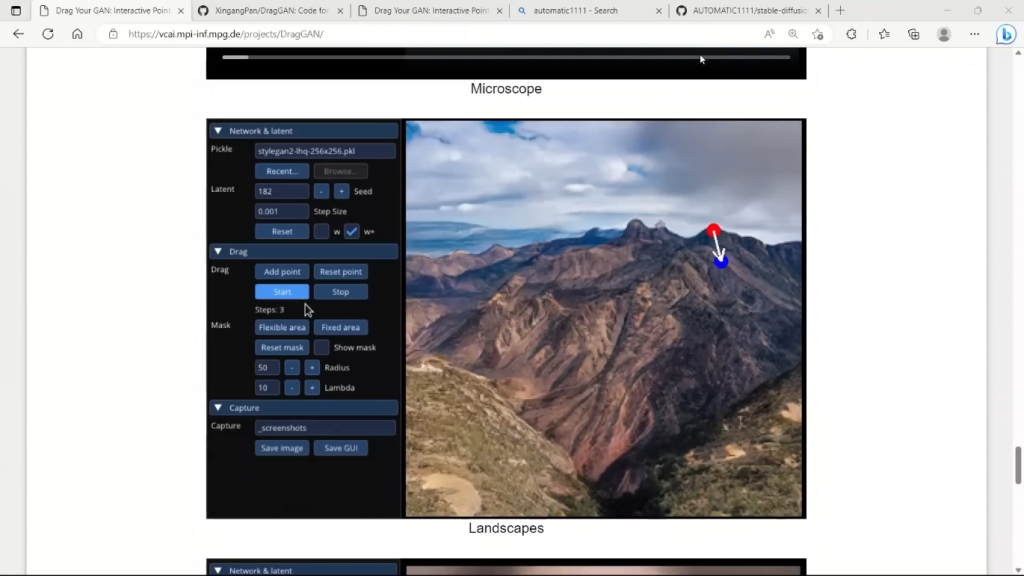Open browser collections
The width and height of the screenshot is (1024, 576).
coord(914,34)
